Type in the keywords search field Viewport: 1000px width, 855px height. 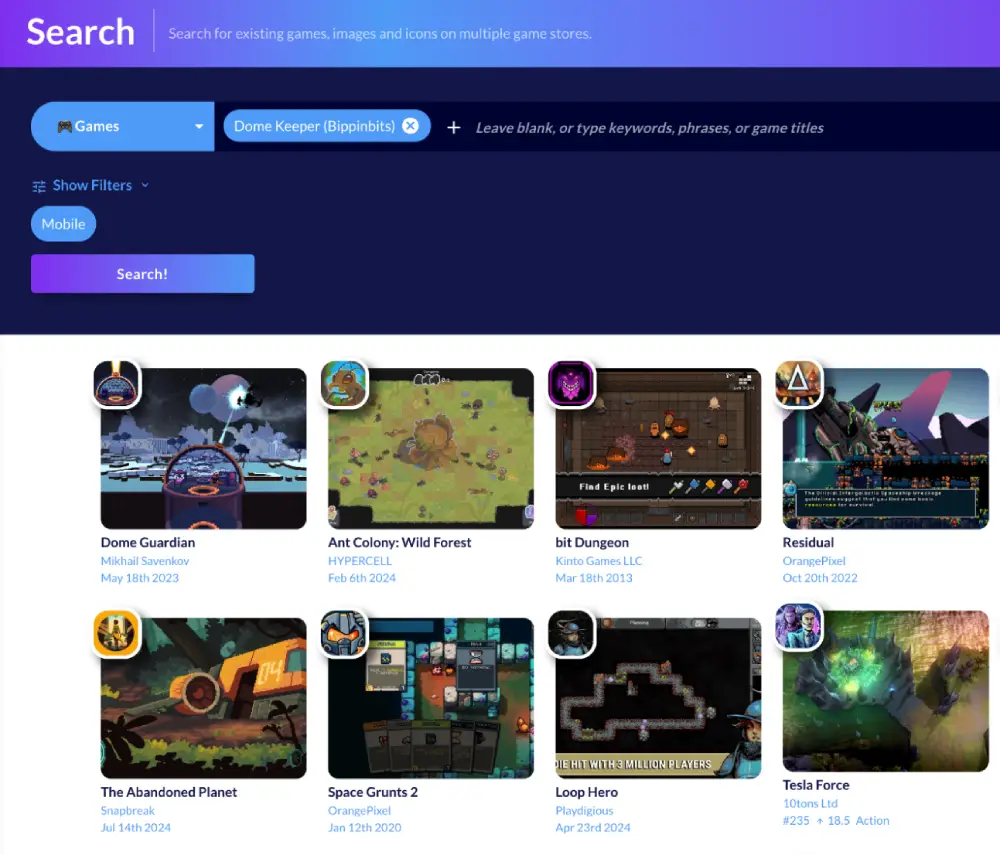coord(700,128)
